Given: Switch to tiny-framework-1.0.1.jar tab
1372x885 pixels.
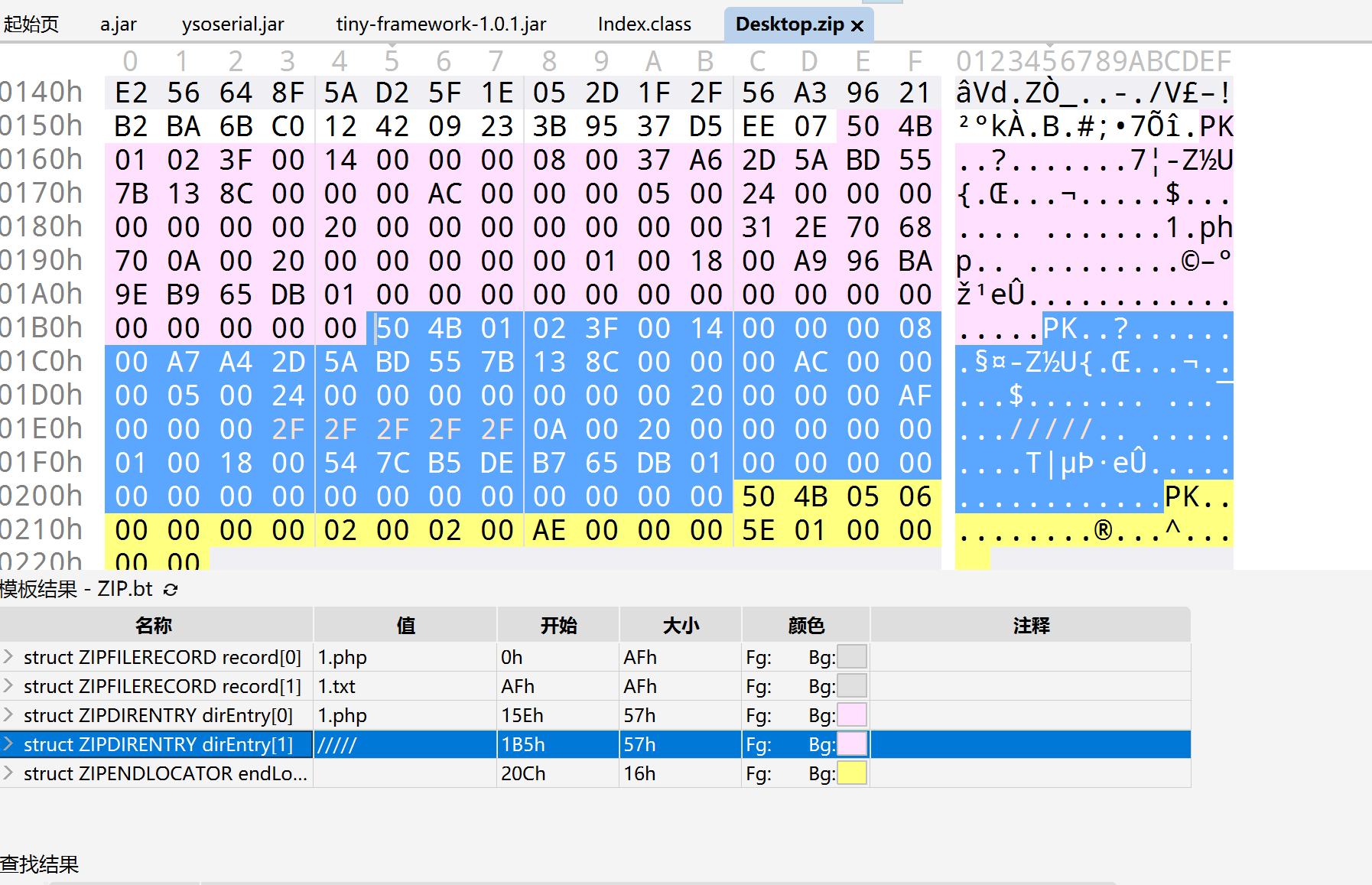Looking at the screenshot, I should (441, 24).
